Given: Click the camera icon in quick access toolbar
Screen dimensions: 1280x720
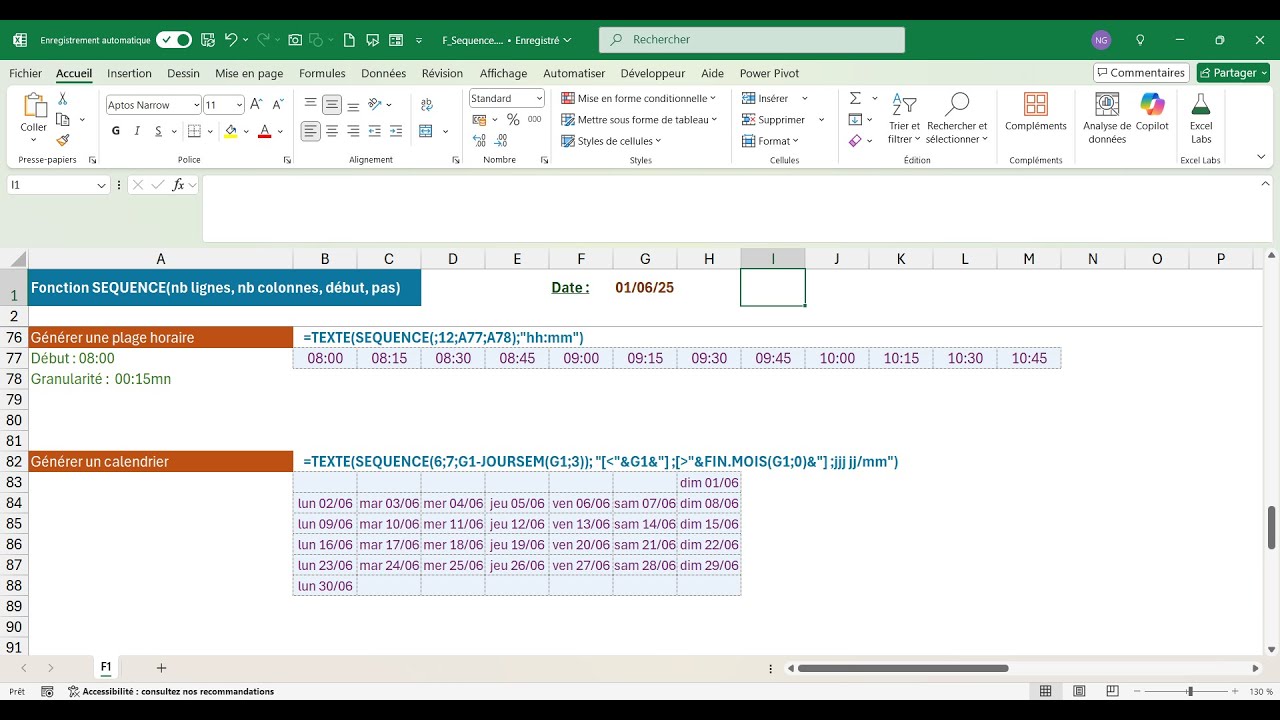Looking at the screenshot, I should click(x=295, y=40).
